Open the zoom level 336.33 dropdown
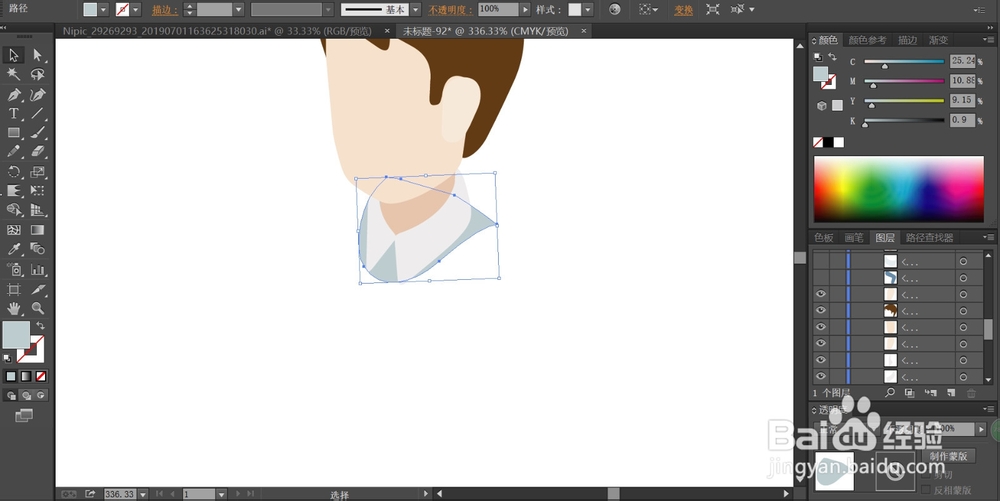1000x501 pixels. click(x=143, y=494)
